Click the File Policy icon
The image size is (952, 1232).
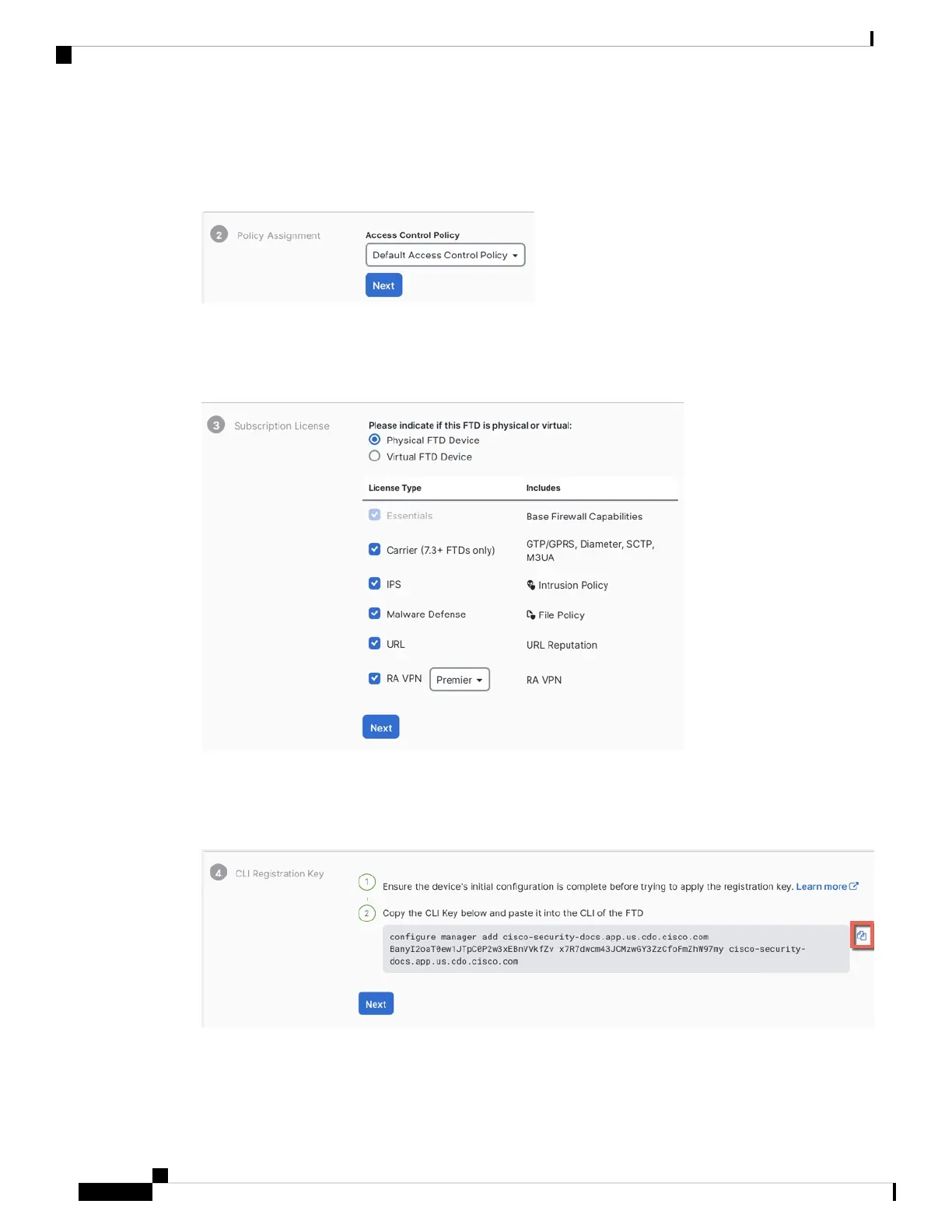531,614
